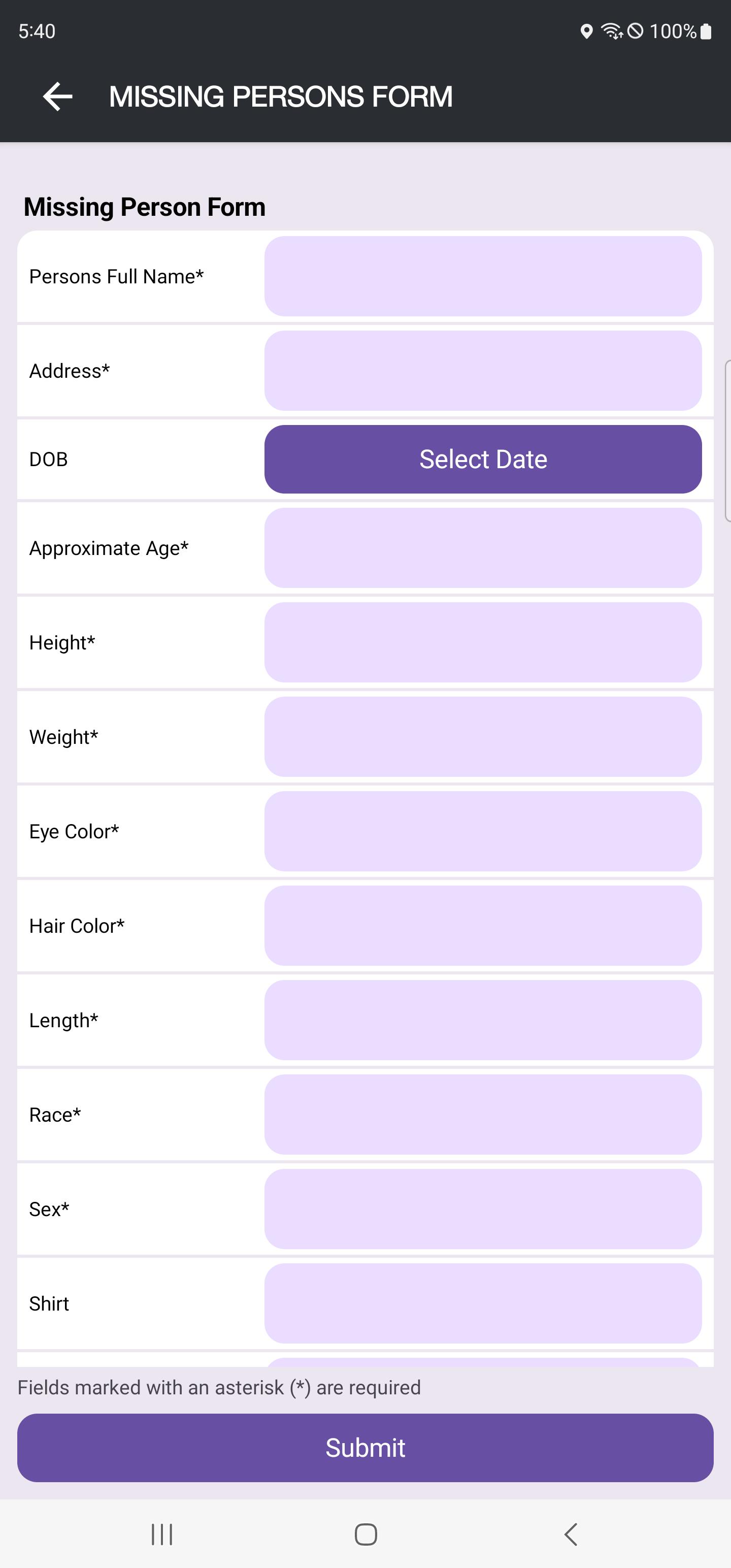Tap the back arrow in header

point(58,97)
